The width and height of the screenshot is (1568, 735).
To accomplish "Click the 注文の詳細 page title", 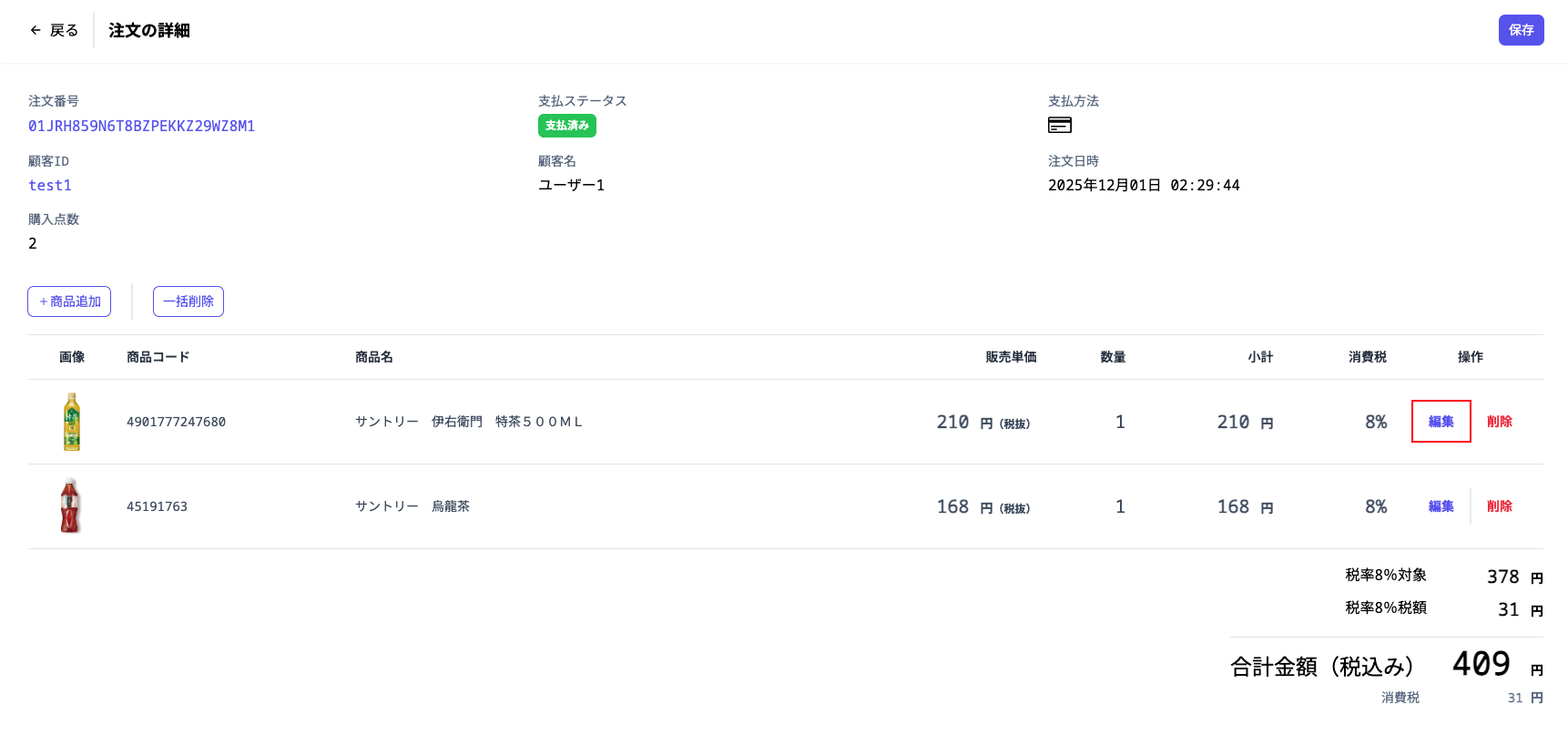I will pyautogui.click(x=149, y=30).
